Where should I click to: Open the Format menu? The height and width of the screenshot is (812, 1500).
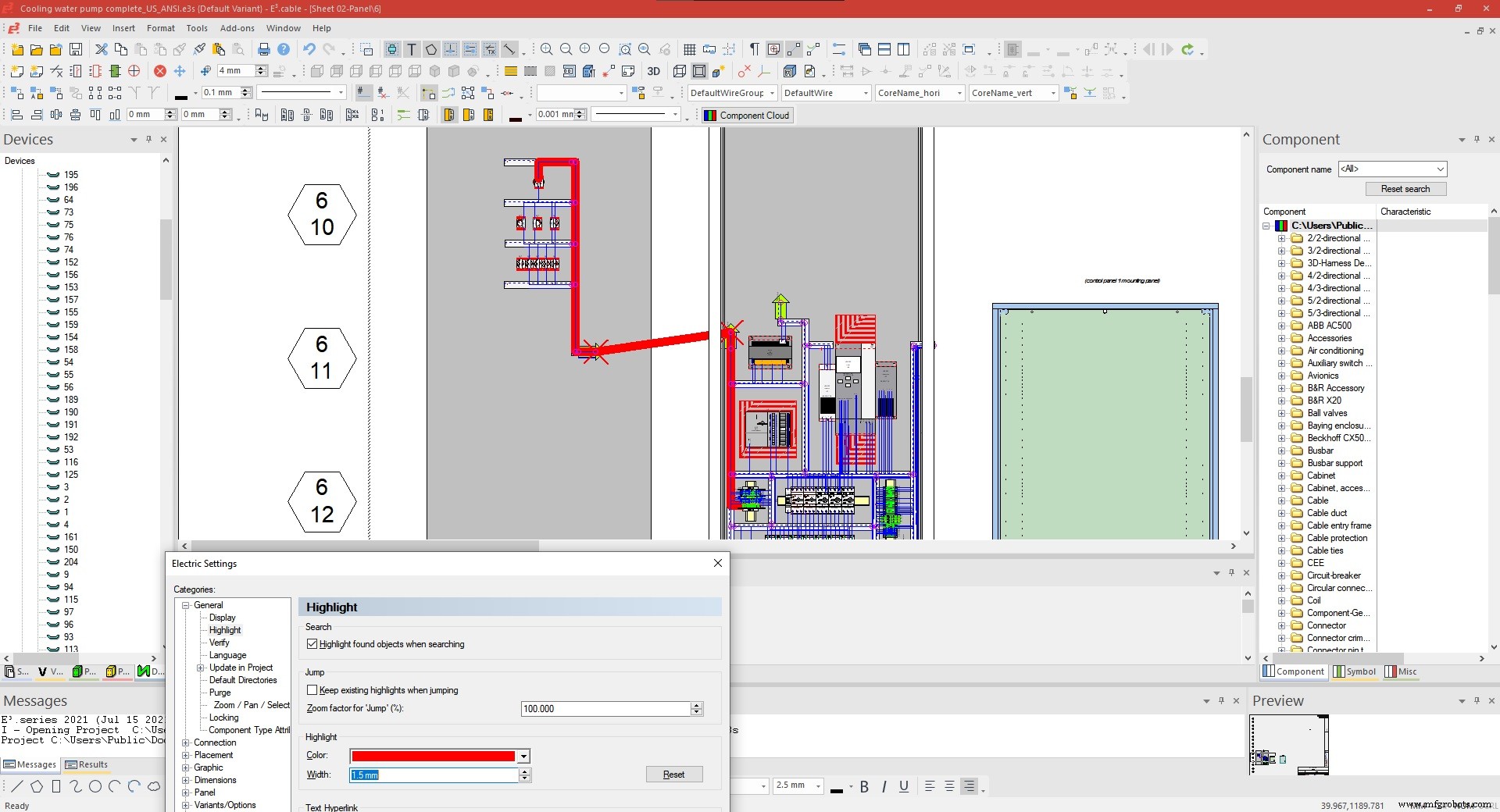pyautogui.click(x=160, y=28)
